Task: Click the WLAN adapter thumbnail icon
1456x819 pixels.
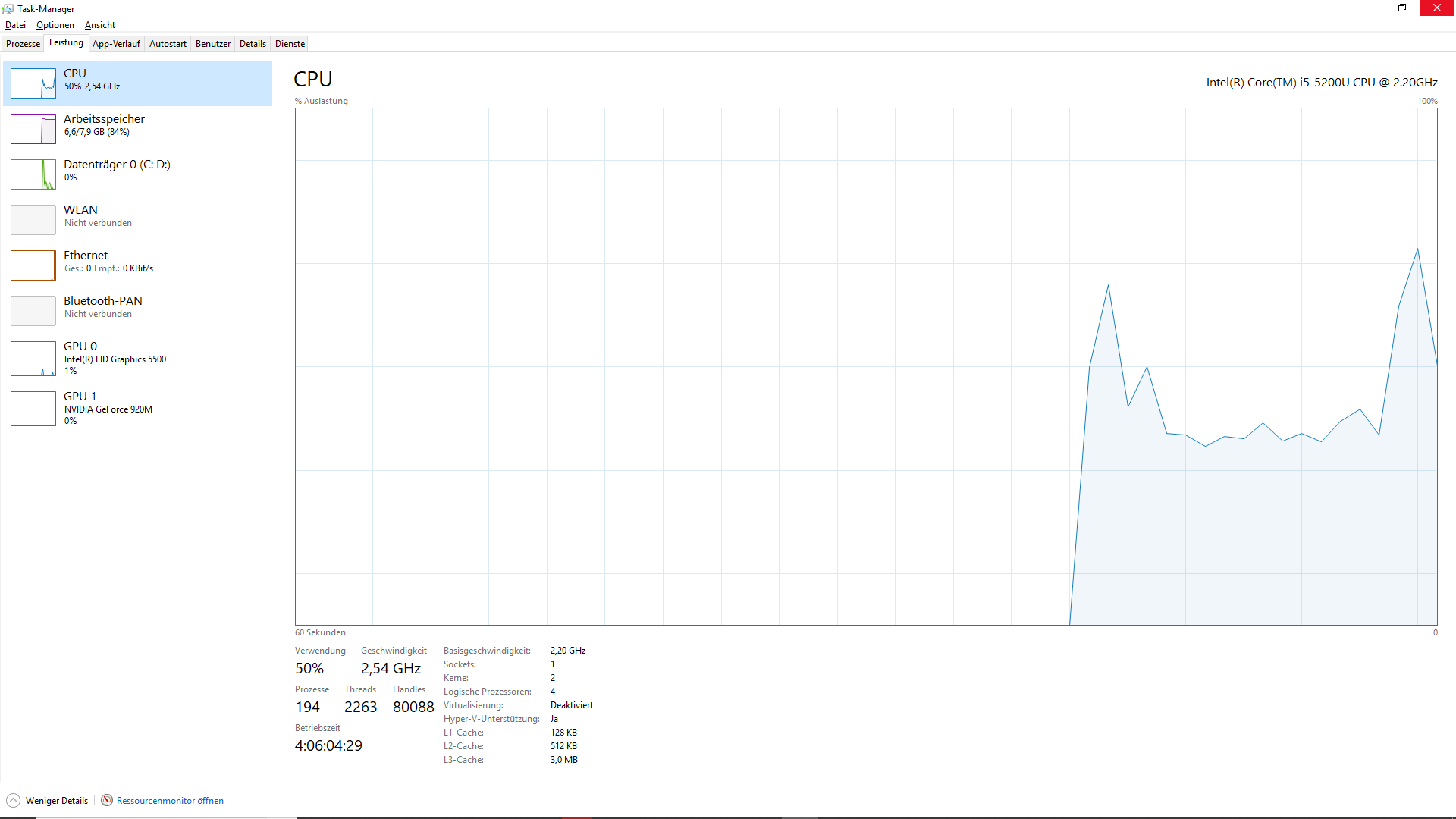Action: coord(33,220)
